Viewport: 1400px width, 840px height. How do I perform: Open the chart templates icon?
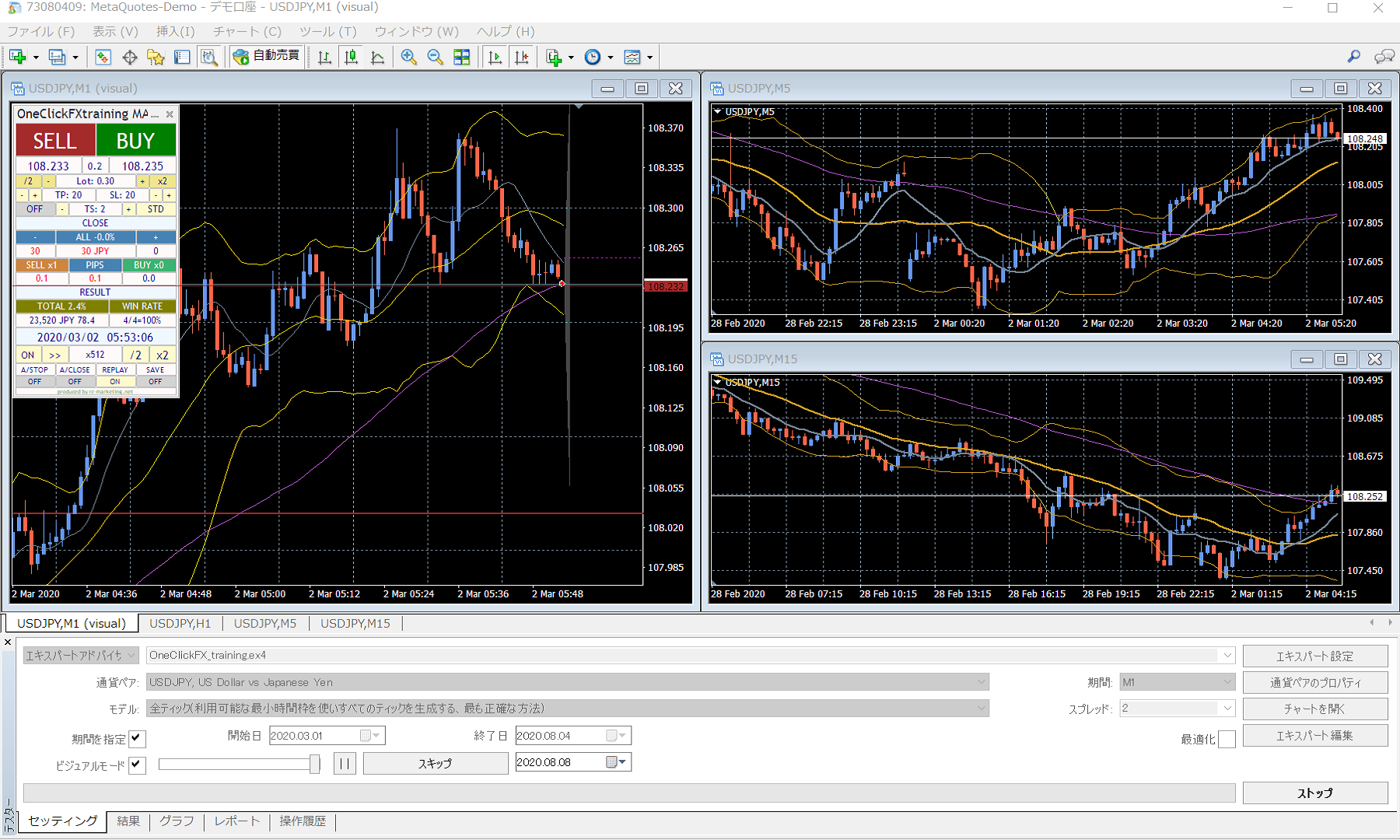[x=632, y=57]
